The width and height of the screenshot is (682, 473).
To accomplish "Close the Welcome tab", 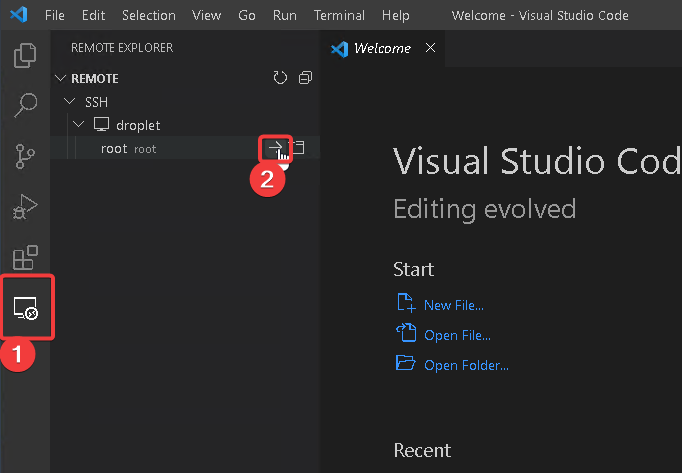I will tap(430, 47).
